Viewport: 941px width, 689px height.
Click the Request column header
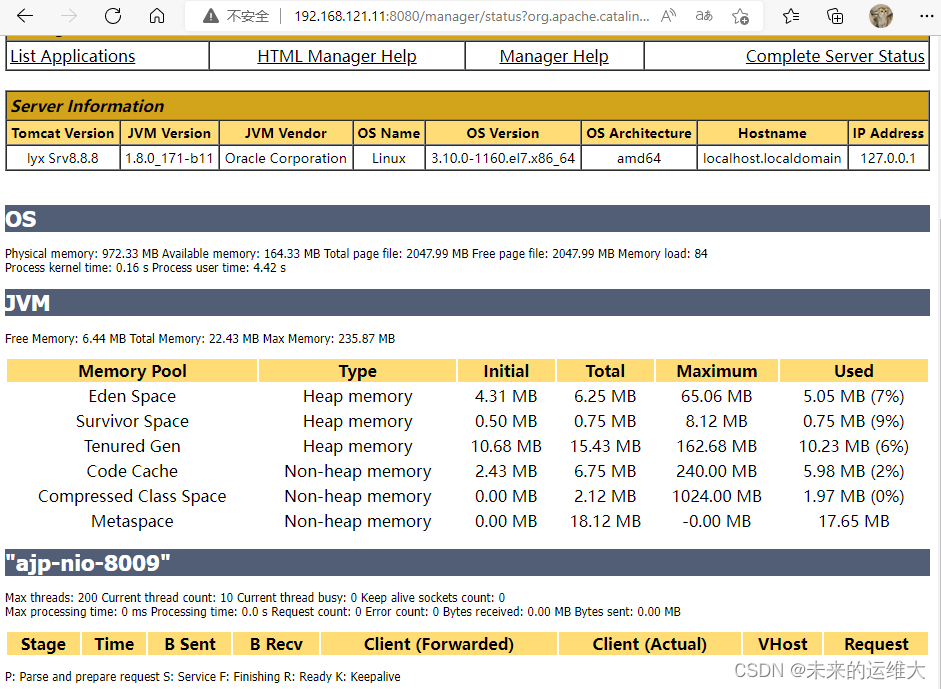tap(876, 644)
